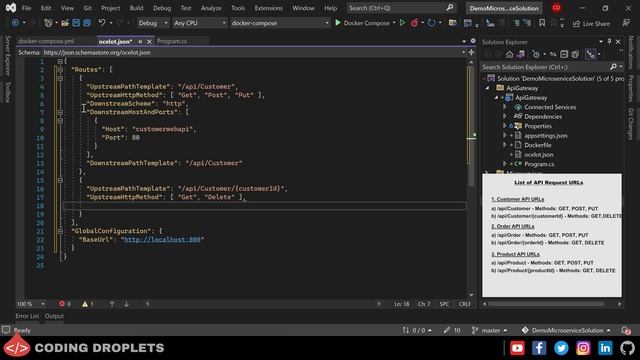Open the Any CPU platform dropdown
This screenshot has width=640, height=360.
[200, 23]
